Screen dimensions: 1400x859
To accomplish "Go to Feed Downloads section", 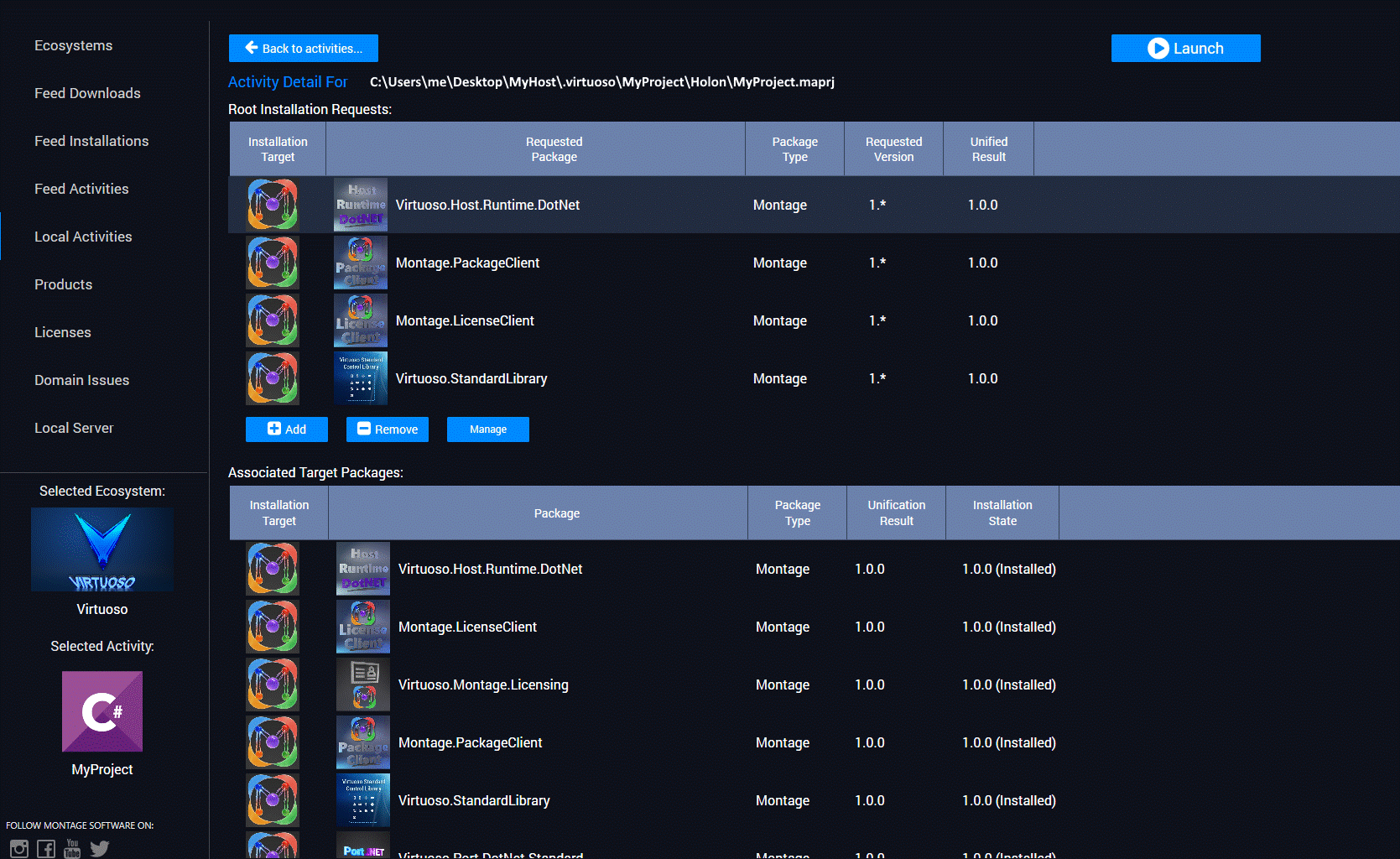I will coord(87,93).
